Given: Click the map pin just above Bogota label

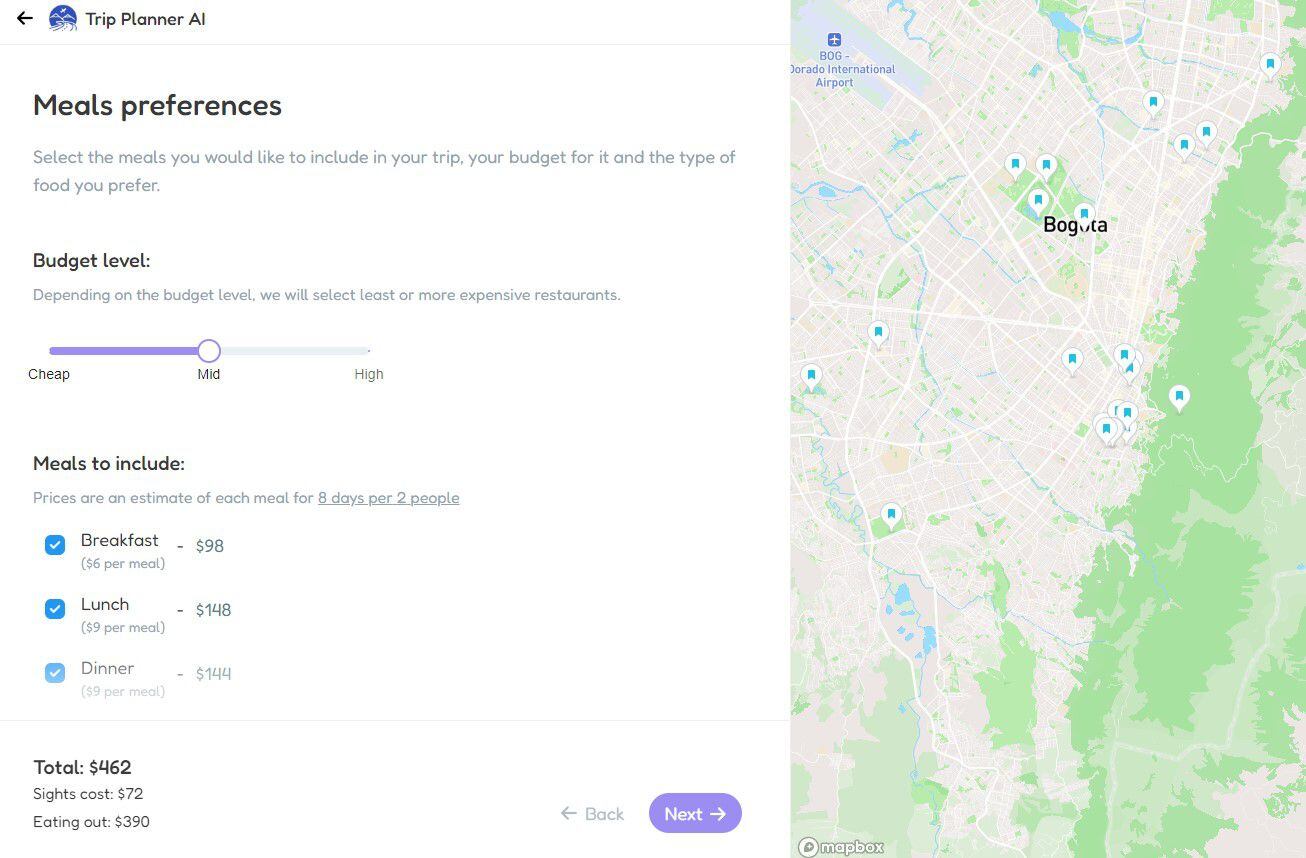Looking at the screenshot, I should 1084,213.
